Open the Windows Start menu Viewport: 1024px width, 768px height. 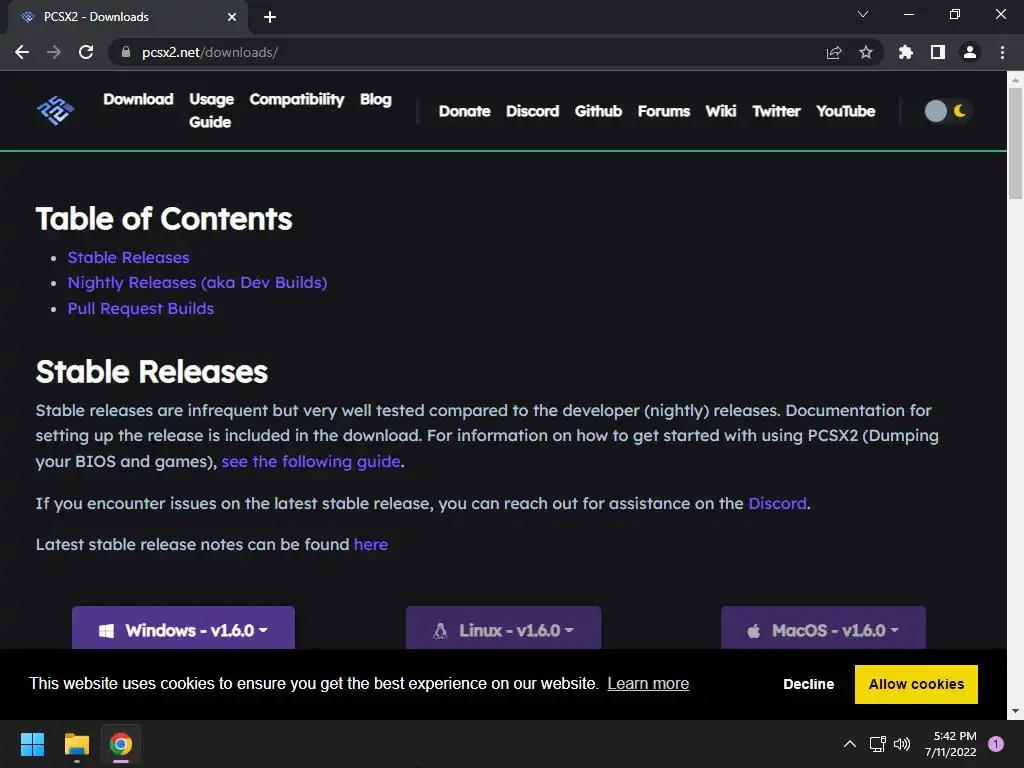tap(32, 744)
